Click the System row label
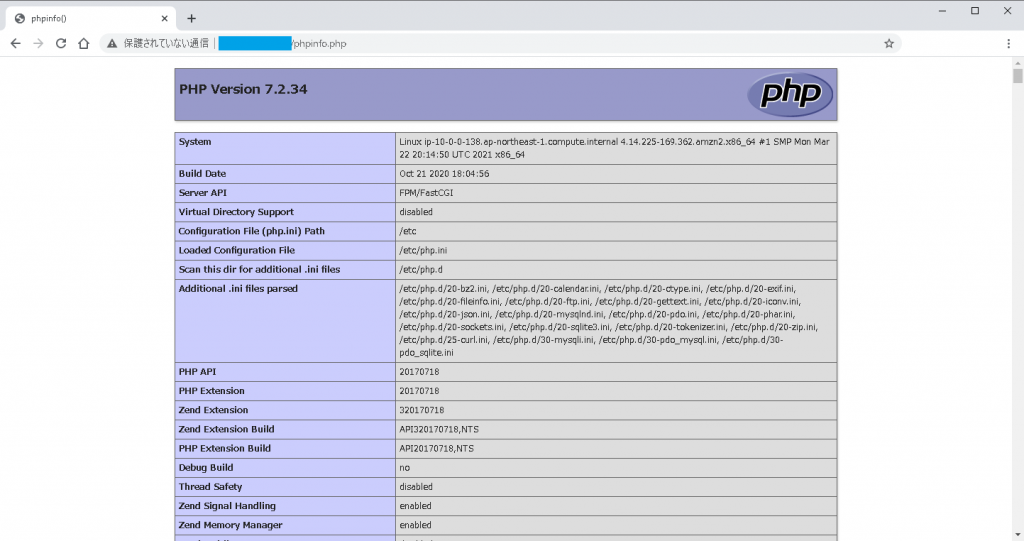The width and height of the screenshot is (1024, 541). click(x=195, y=142)
